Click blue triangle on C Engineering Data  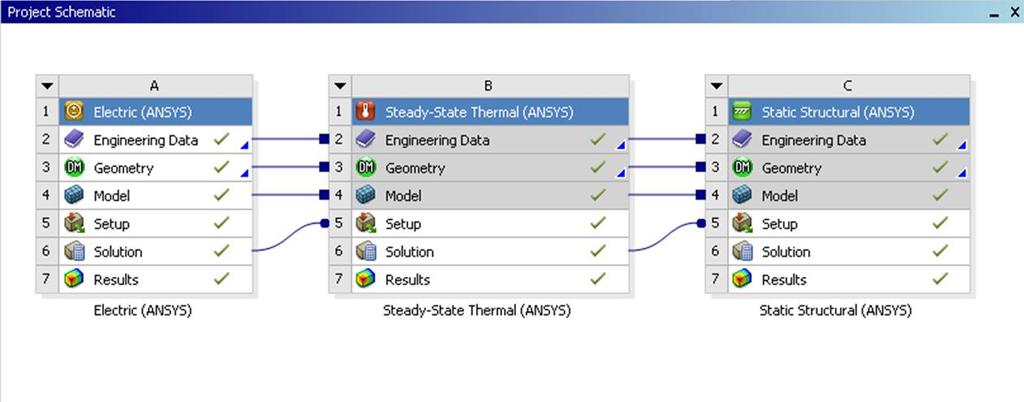[x=962, y=146]
